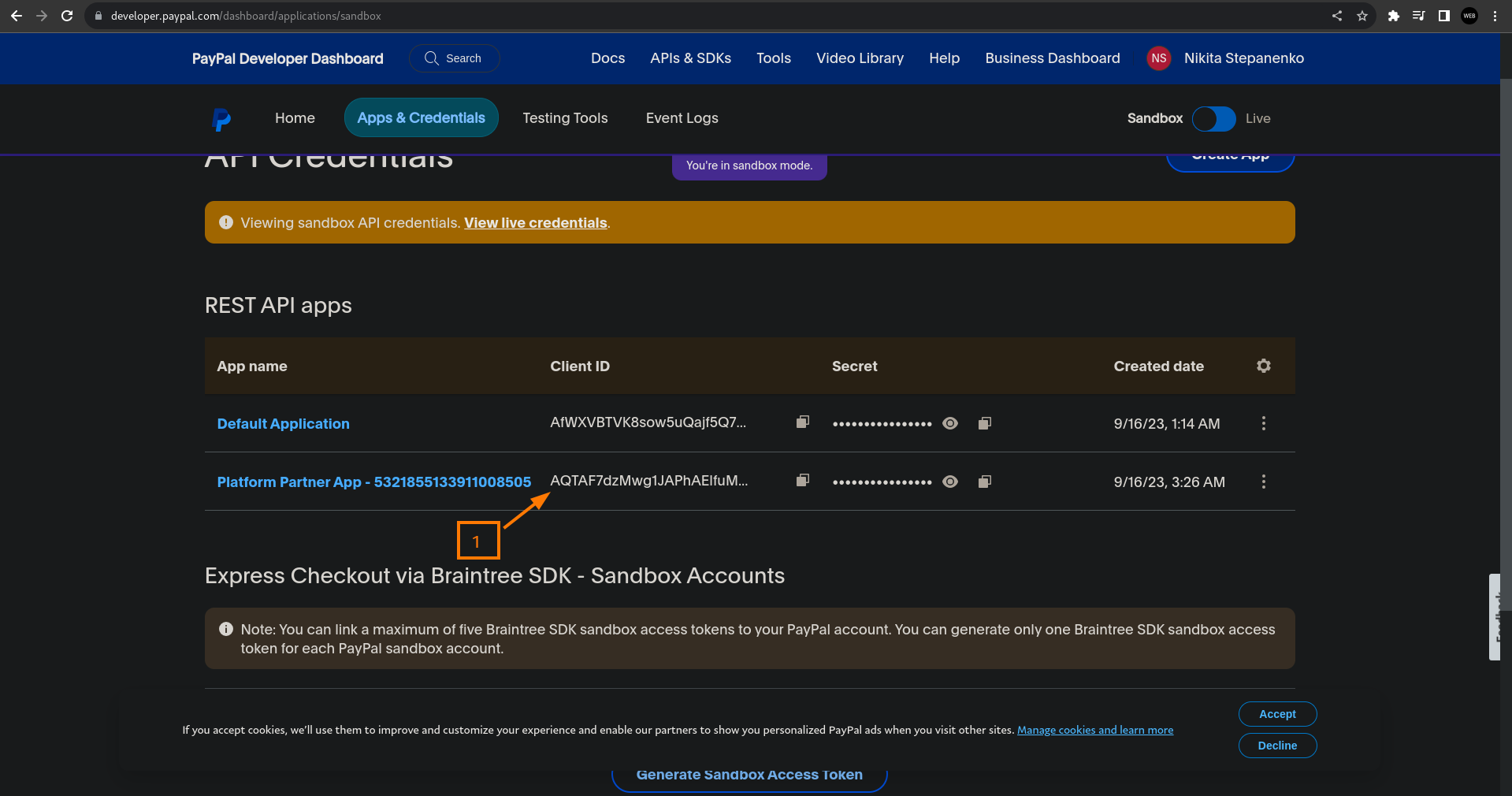
Task: Toggle the browser side panel
Action: [1444, 16]
